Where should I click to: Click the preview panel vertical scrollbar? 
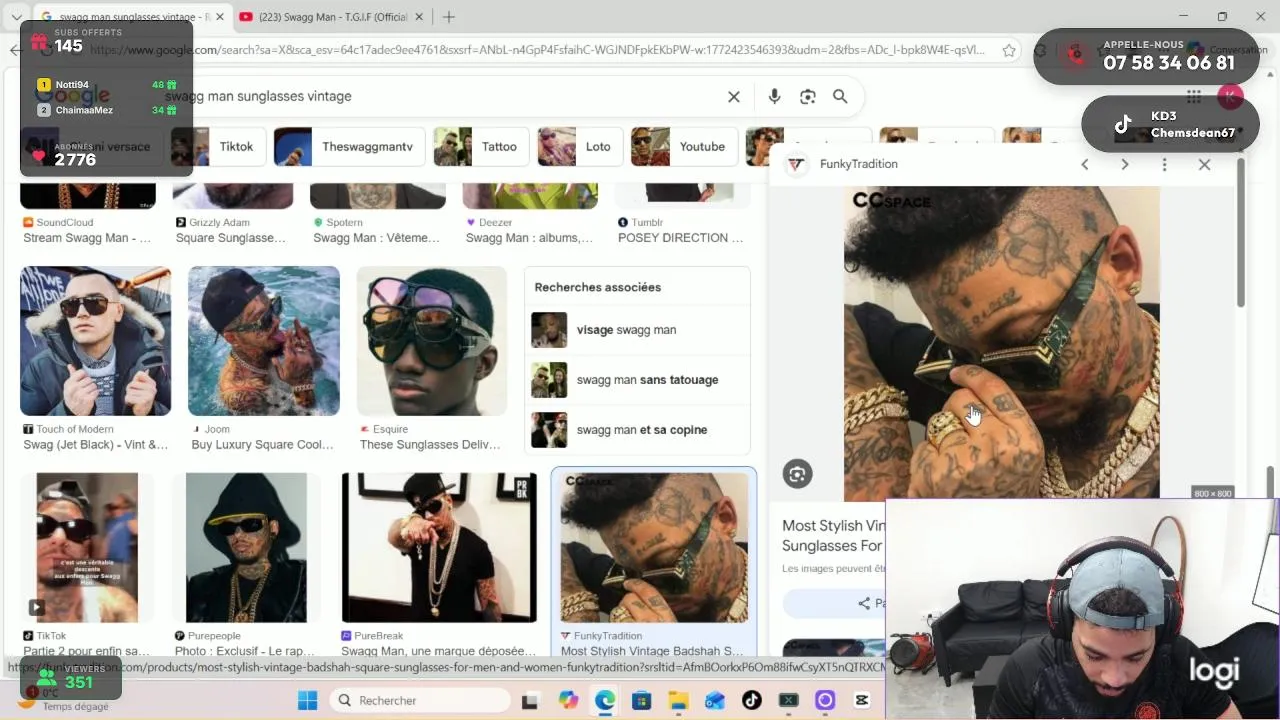click(x=1241, y=232)
